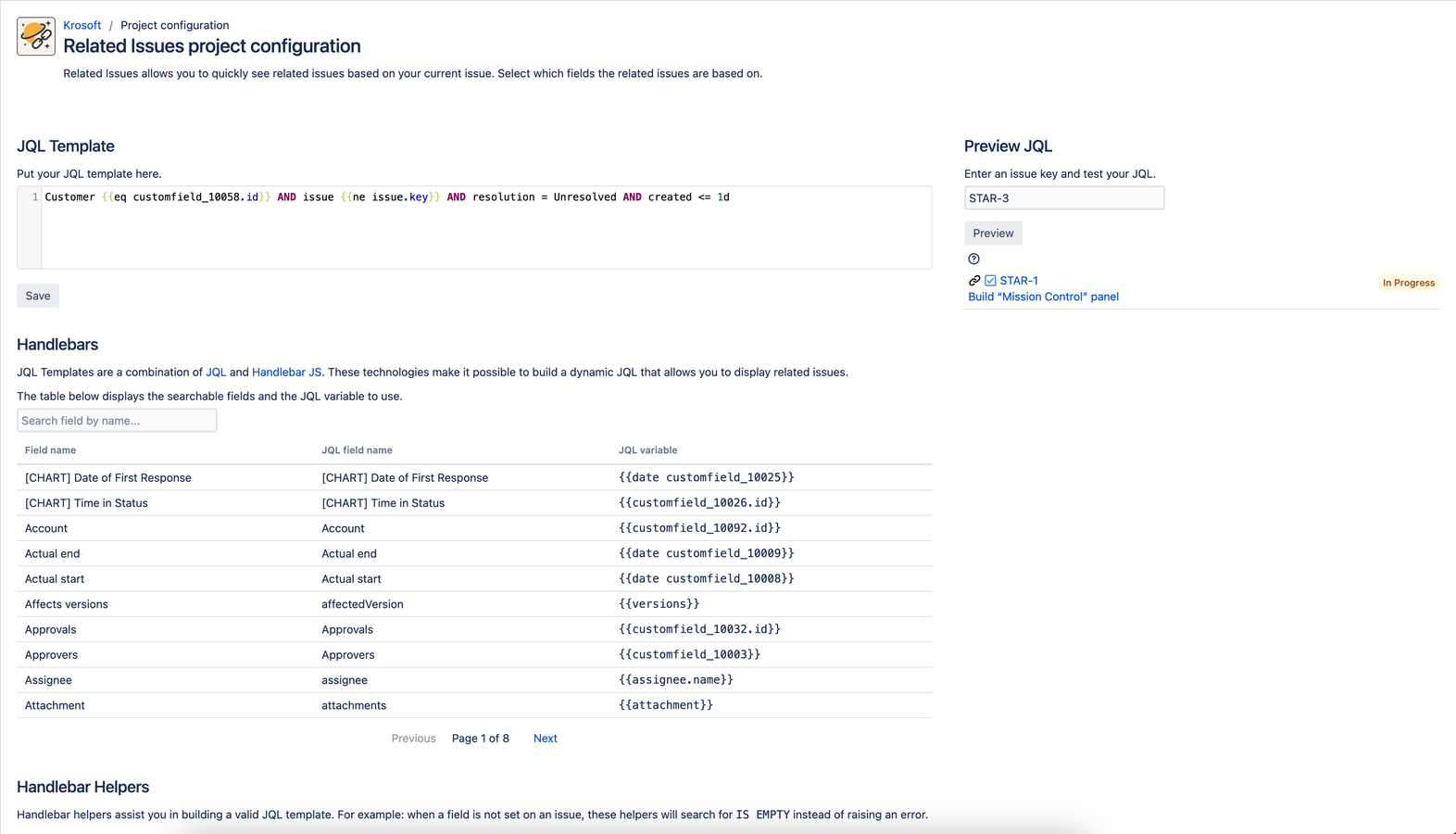Open the Krosoft breadcrumb link
The width and height of the screenshot is (1456, 834).
[x=82, y=25]
